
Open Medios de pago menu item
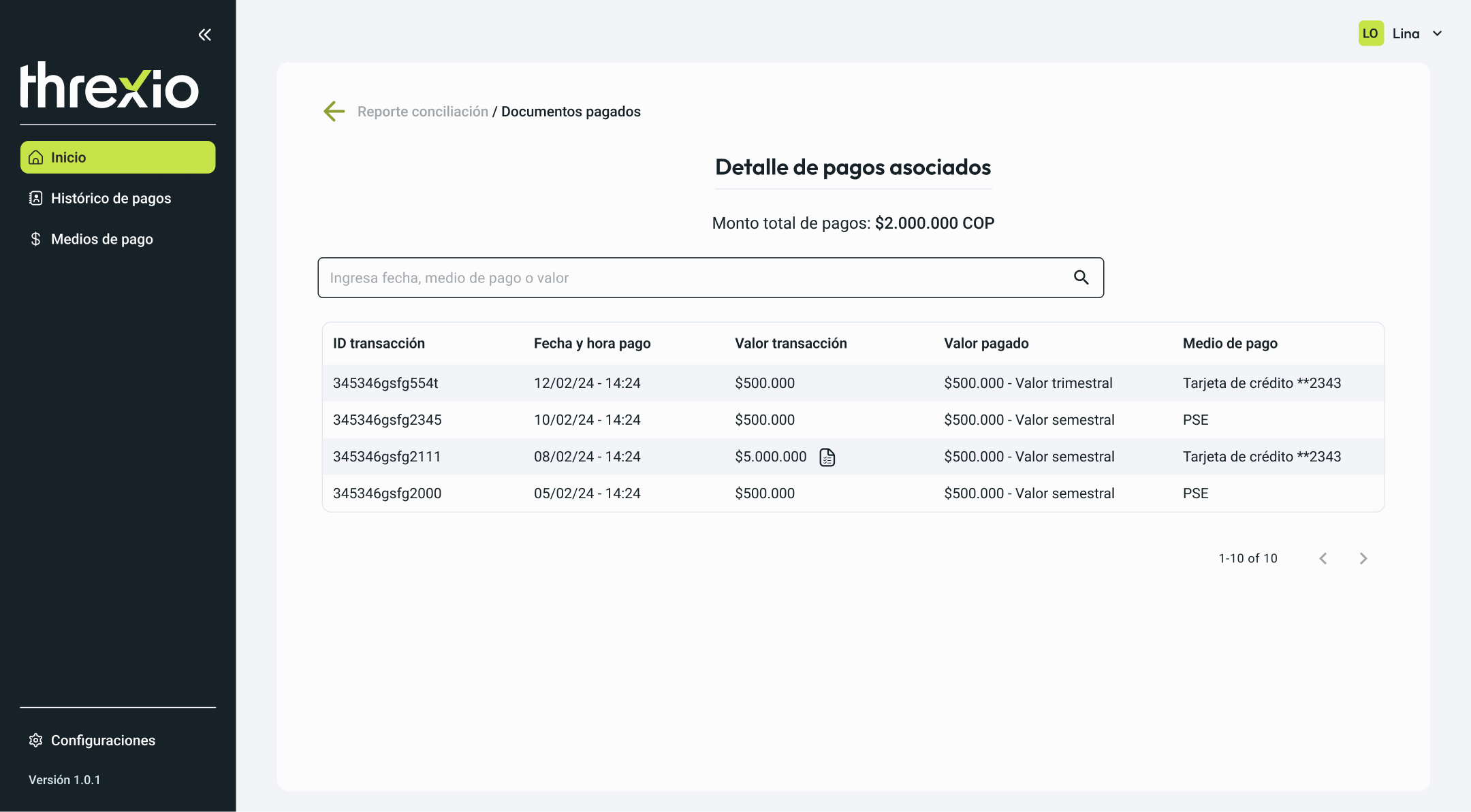tap(118, 239)
